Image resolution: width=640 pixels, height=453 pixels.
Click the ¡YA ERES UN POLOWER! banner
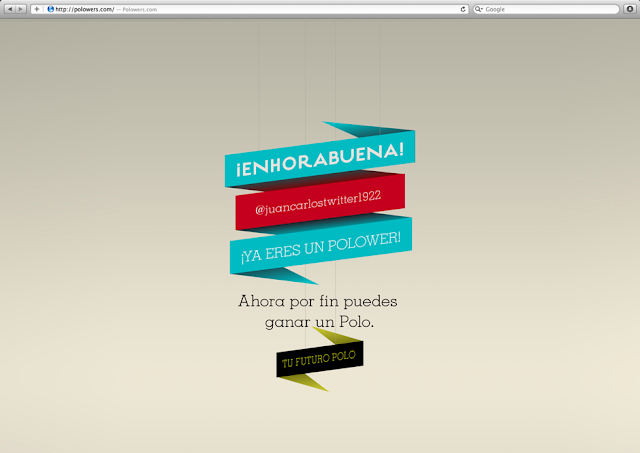pyautogui.click(x=321, y=246)
